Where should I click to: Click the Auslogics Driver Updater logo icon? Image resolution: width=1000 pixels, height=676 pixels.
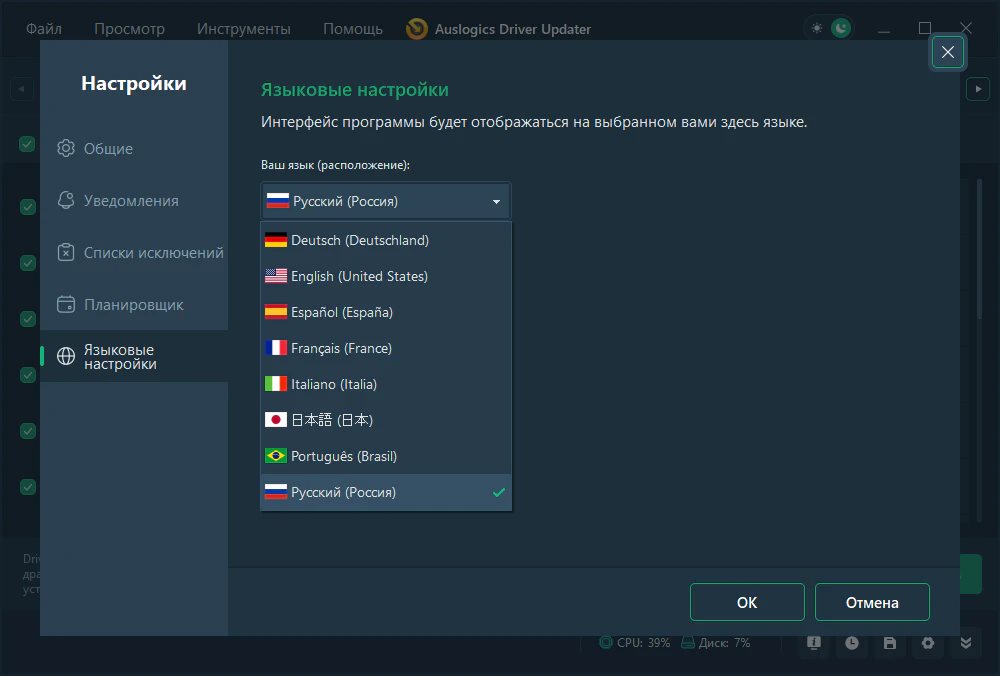417,29
